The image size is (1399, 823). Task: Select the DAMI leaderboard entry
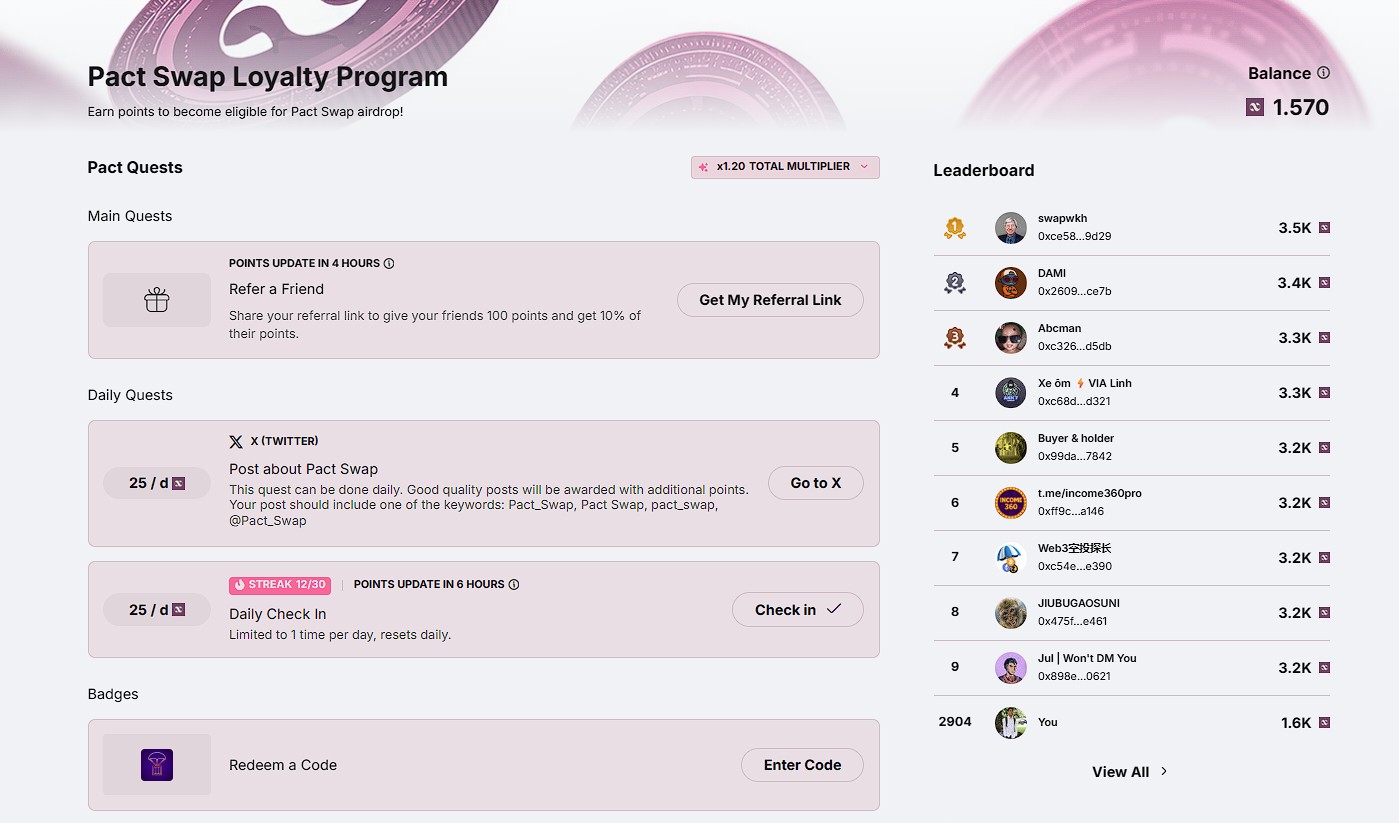click(x=1052, y=273)
